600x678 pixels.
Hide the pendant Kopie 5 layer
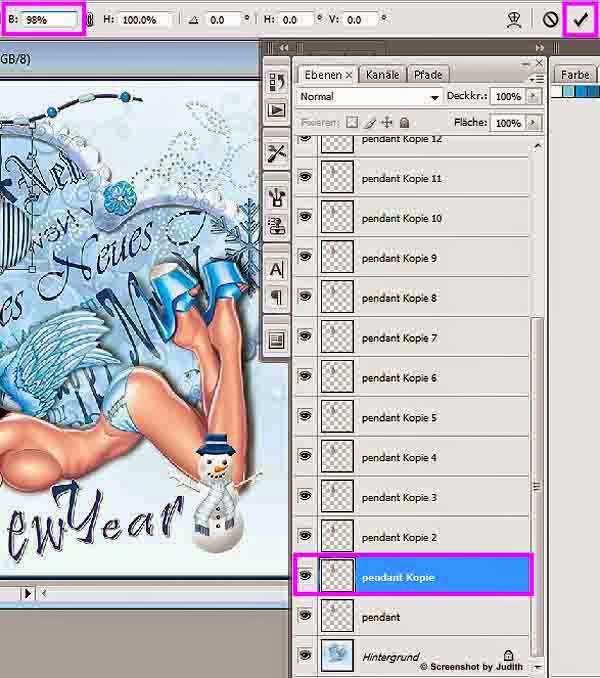pyautogui.click(x=305, y=416)
